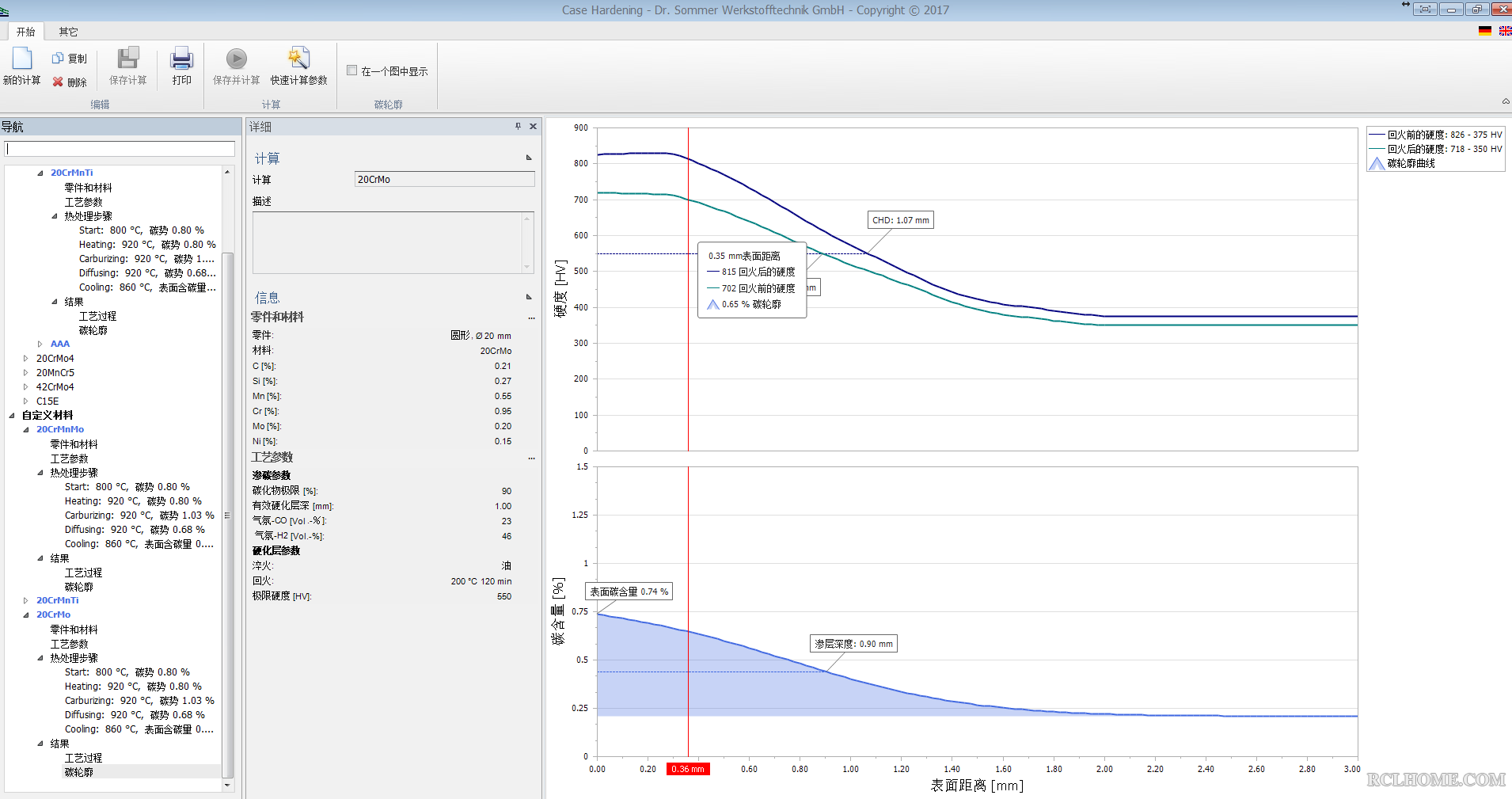This screenshot has width=1512, height=799.
Task: Collapse the ribbon with the up chevron
Action: [x=1505, y=101]
